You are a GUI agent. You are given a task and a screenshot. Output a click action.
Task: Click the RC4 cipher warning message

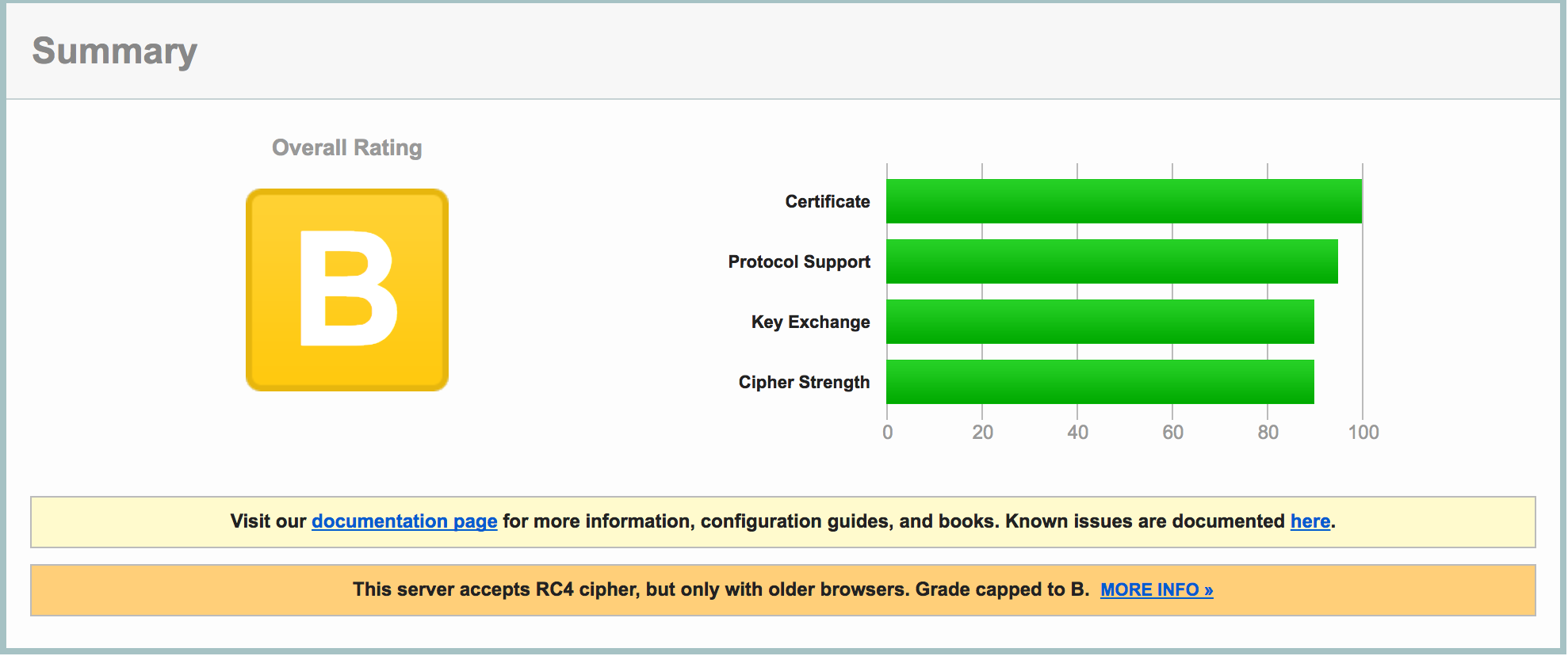coord(721,589)
